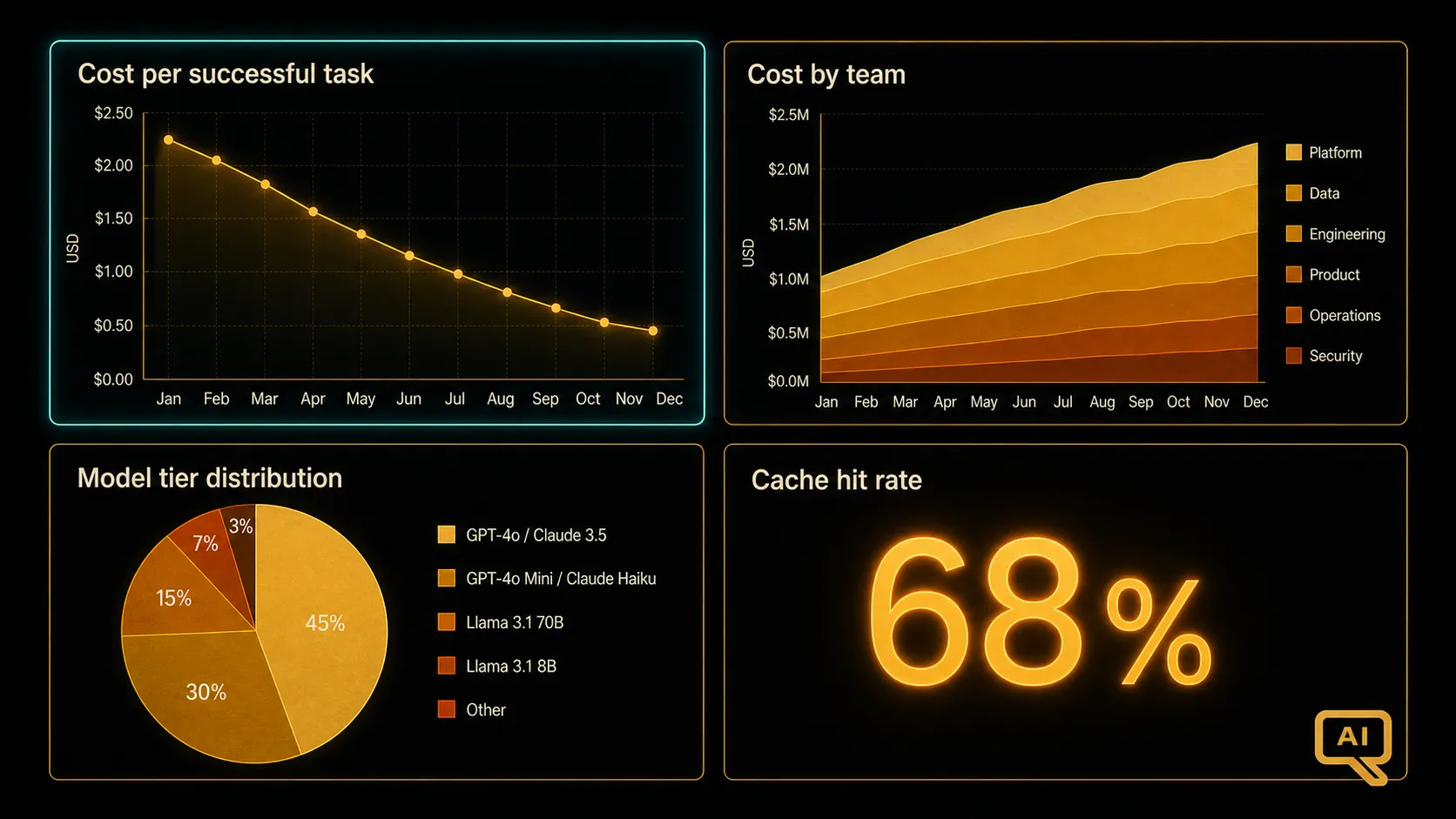Screen dimensions: 1456x819
Task: Click the first data point above Jan
Action: (168, 139)
